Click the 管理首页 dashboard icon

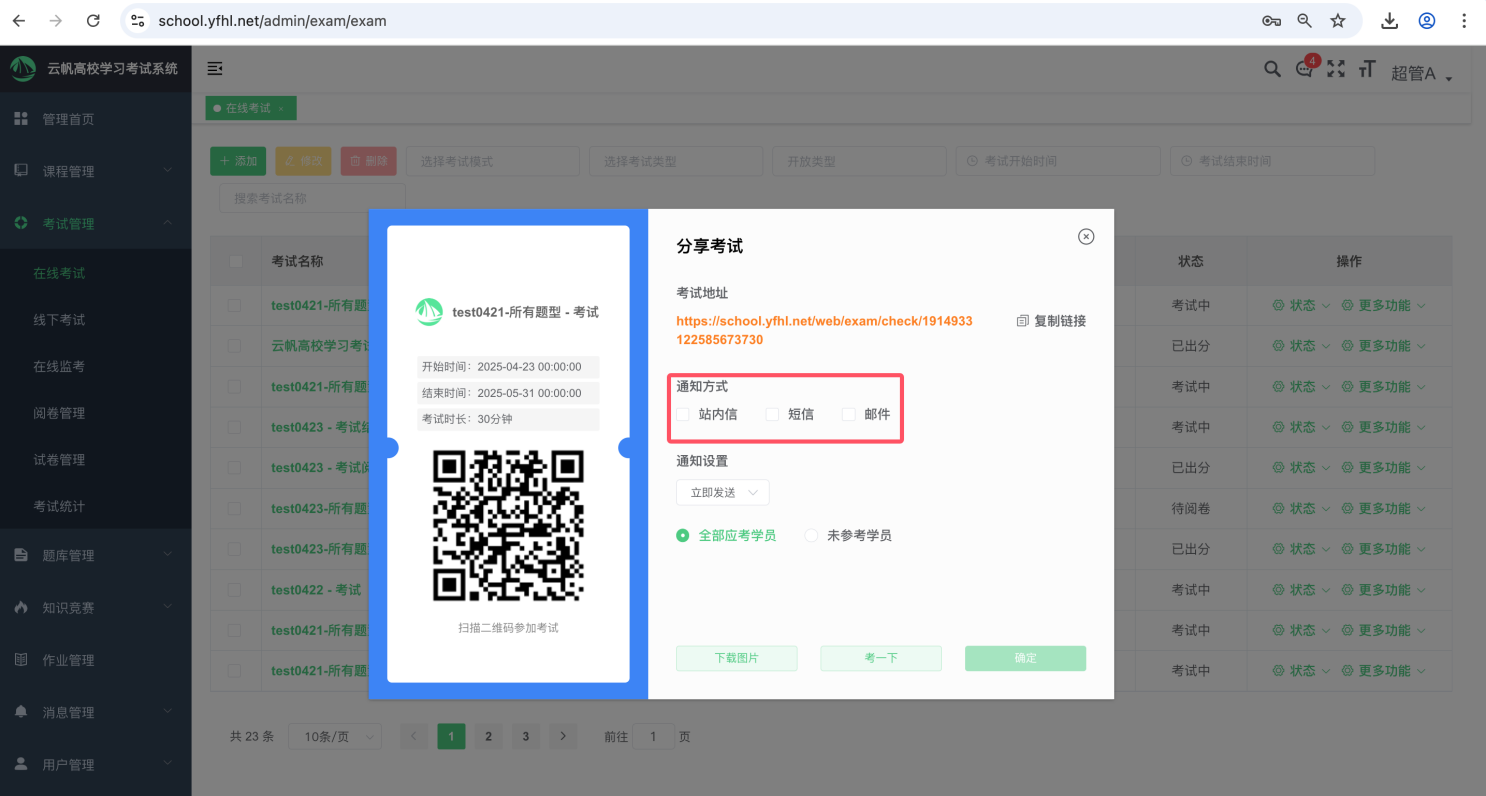coord(20,119)
